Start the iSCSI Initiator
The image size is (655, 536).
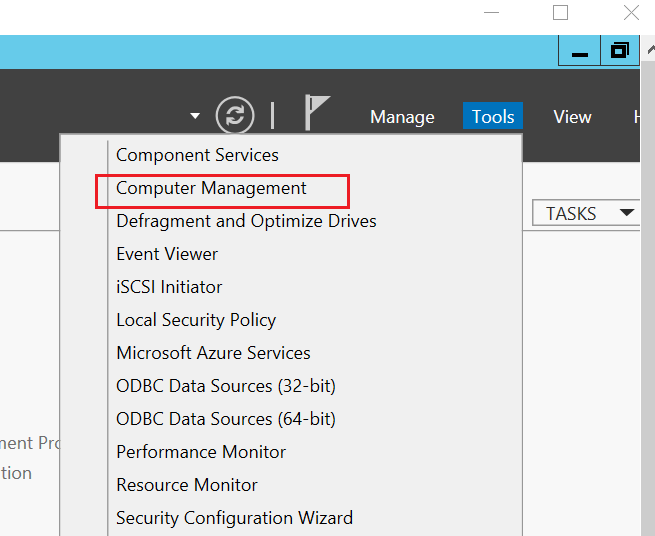(x=169, y=287)
